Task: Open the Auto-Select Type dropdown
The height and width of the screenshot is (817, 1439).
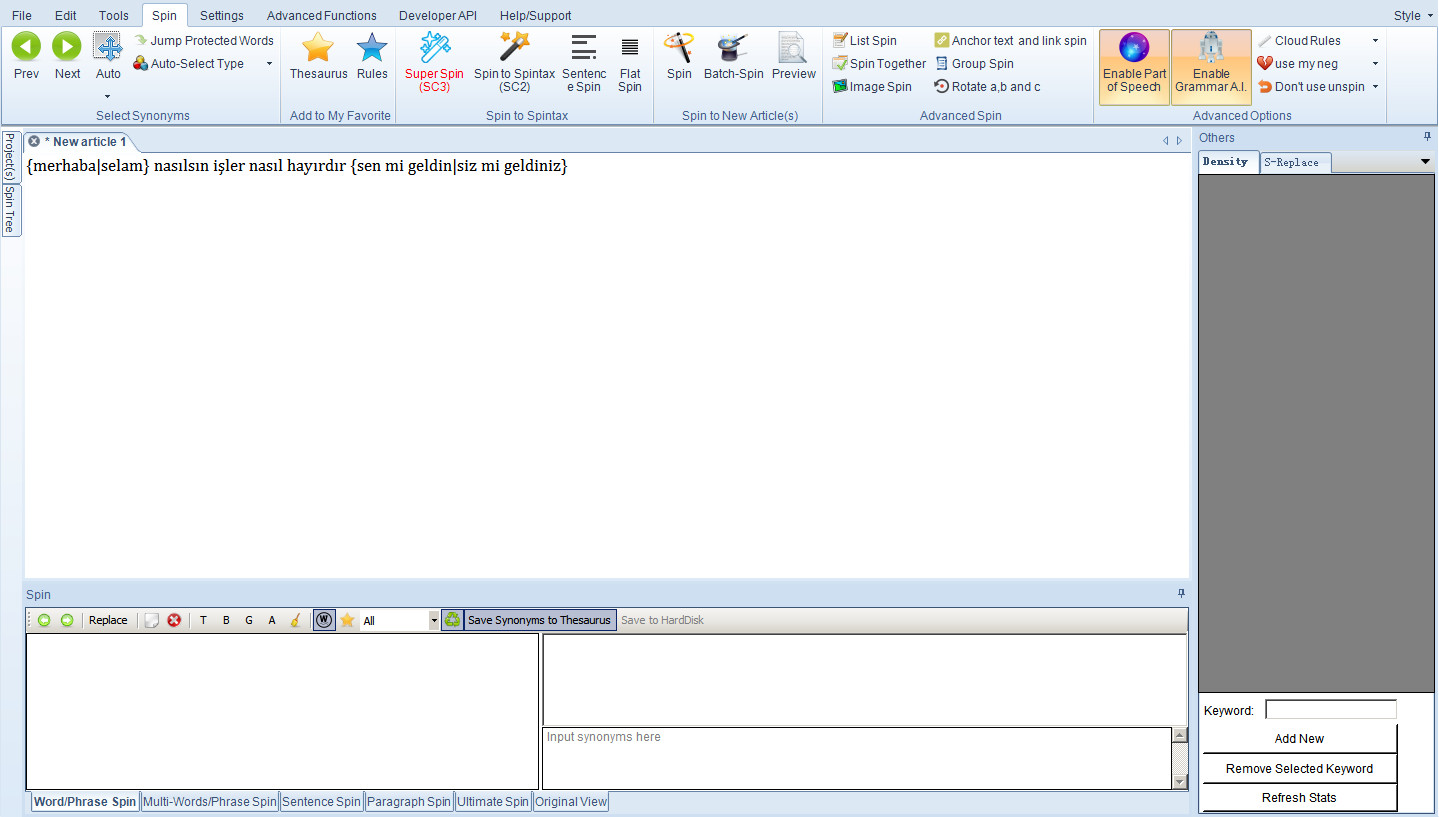Action: pyautogui.click(x=269, y=64)
